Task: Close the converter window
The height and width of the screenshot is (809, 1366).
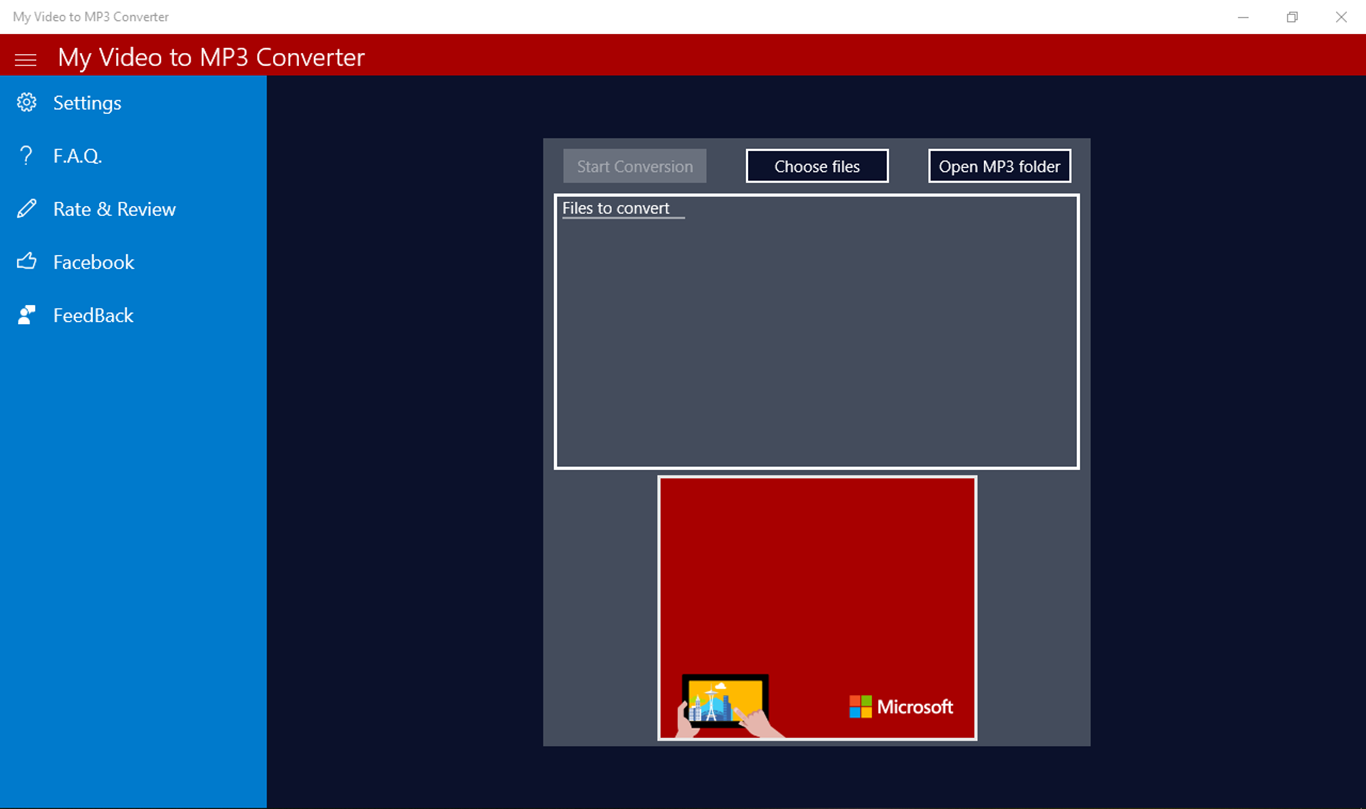Action: (x=1341, y=17)
